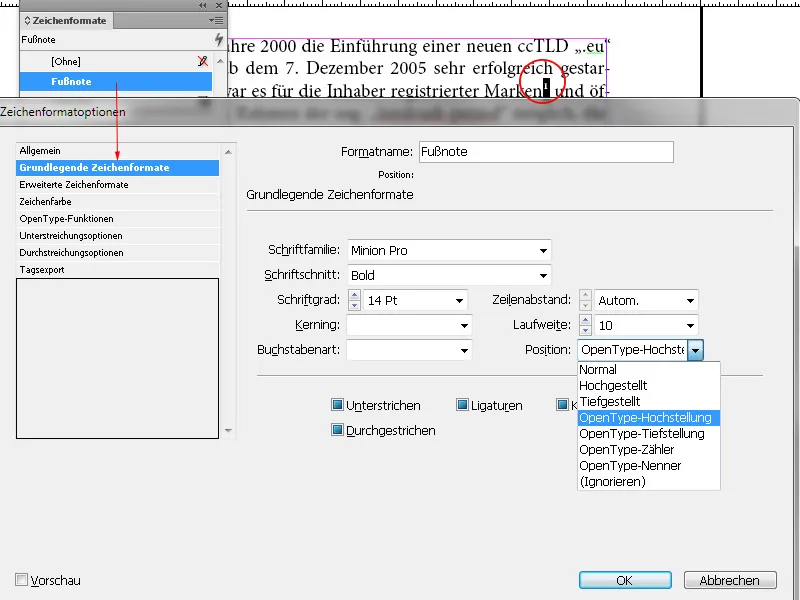
Task: Choose OpenType-Hochstellung in the Position list
Action: [648, 417]
